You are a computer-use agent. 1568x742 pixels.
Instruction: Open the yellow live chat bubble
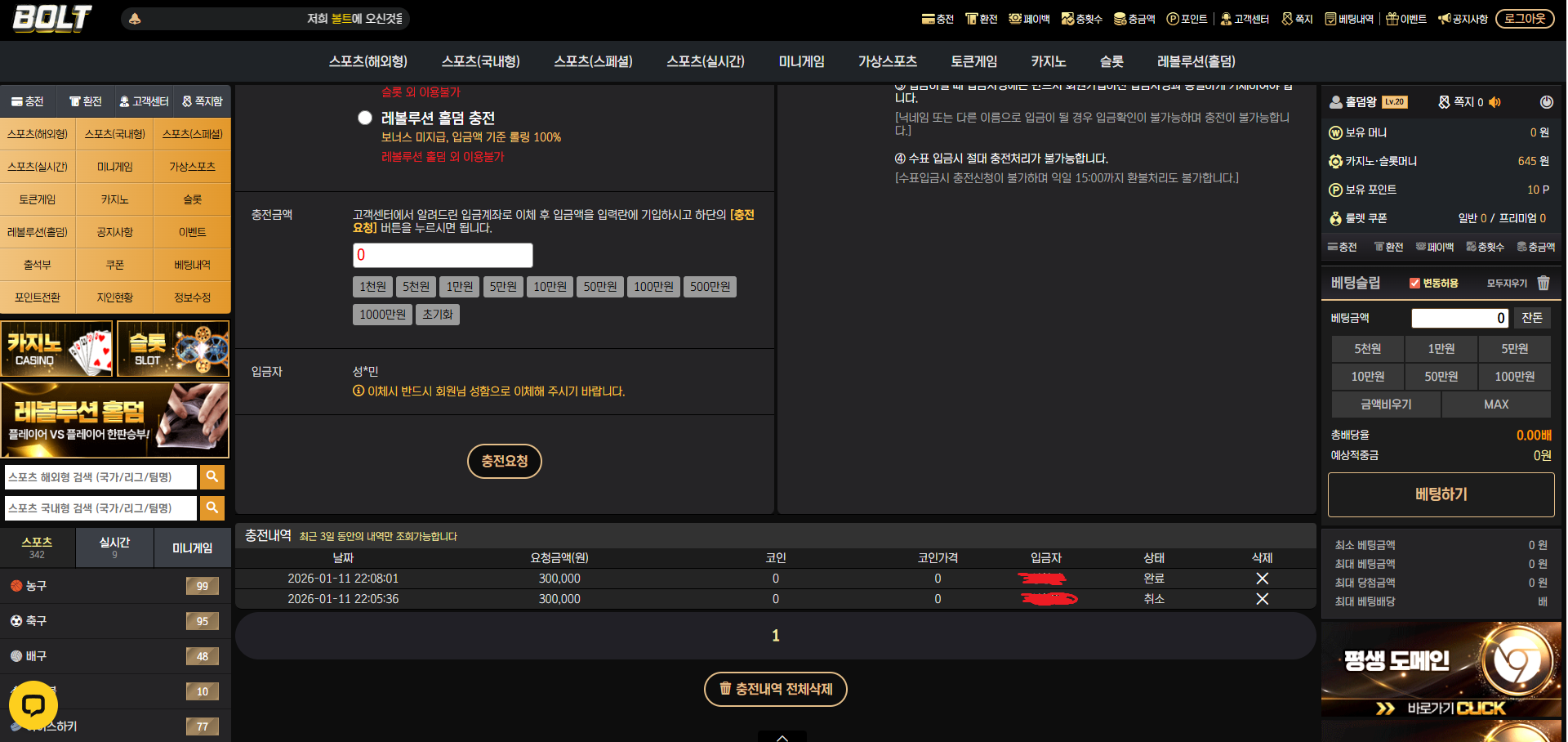pyautogui.click(x=33, y=705)
